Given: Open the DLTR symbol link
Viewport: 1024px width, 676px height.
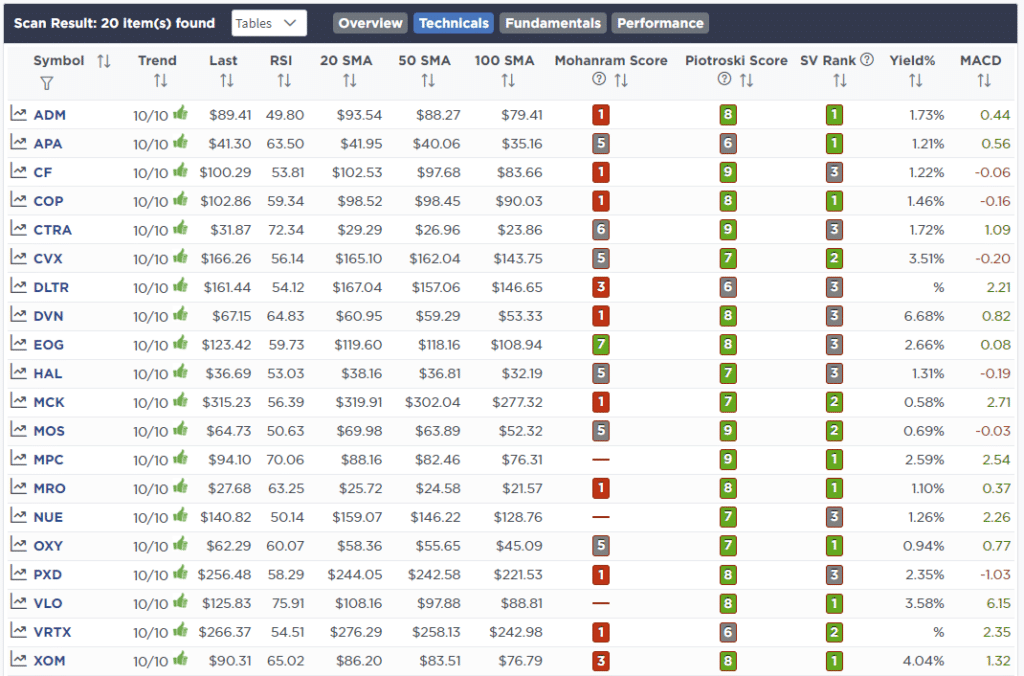Looking at the screenshot, I should tap(51, 287).
